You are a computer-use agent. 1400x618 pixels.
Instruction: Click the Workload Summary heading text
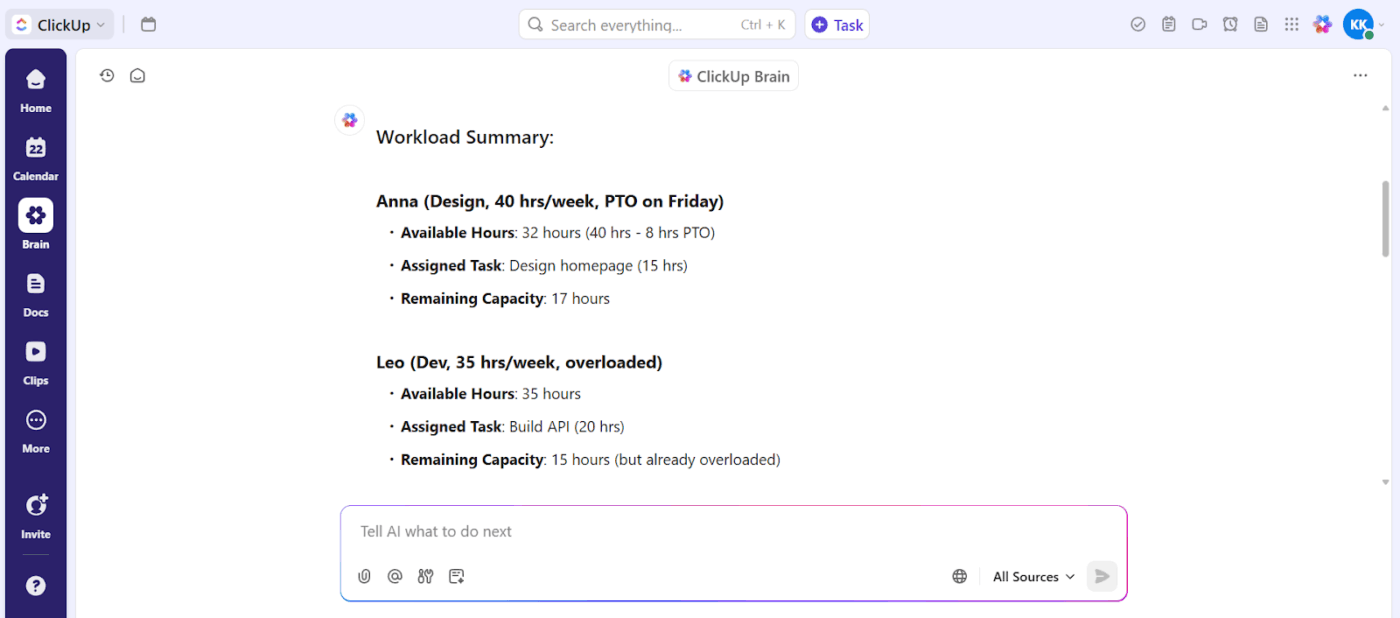(465, 137)
